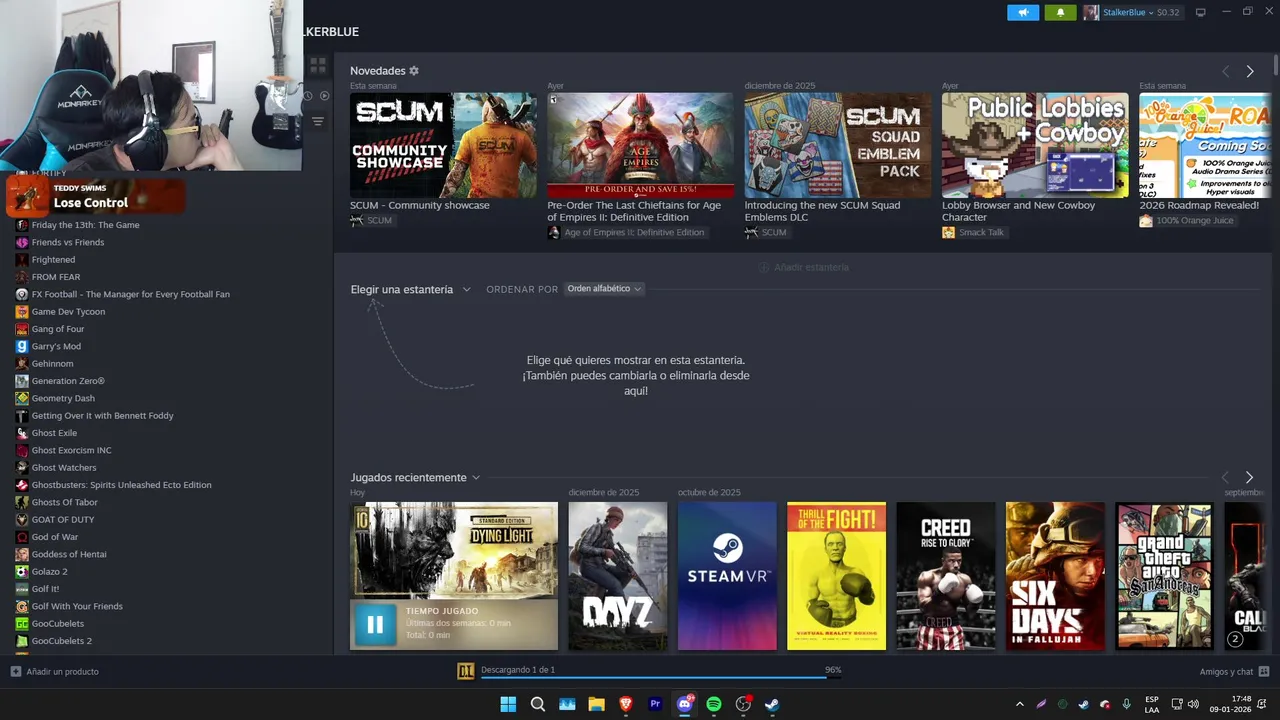This screenshot has width=1280, height=720.
Task: Open Elegir una estantería dropdown
Action: coord(410,289)
